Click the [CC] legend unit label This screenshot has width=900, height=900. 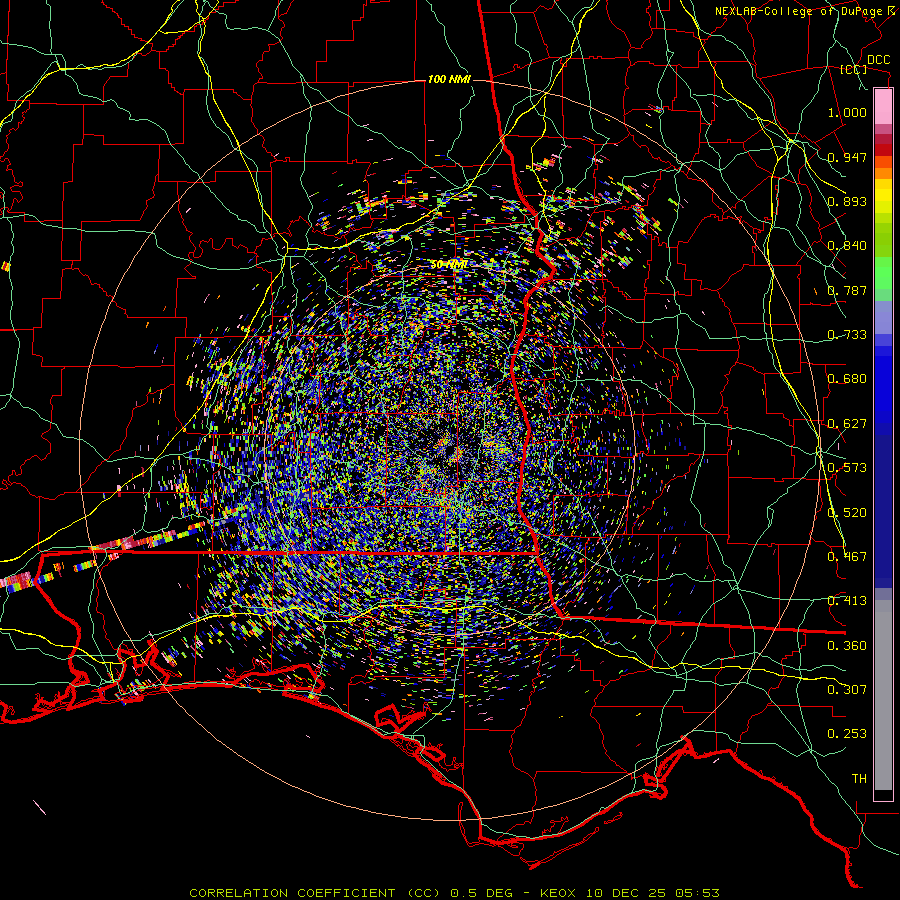point(854,69)
